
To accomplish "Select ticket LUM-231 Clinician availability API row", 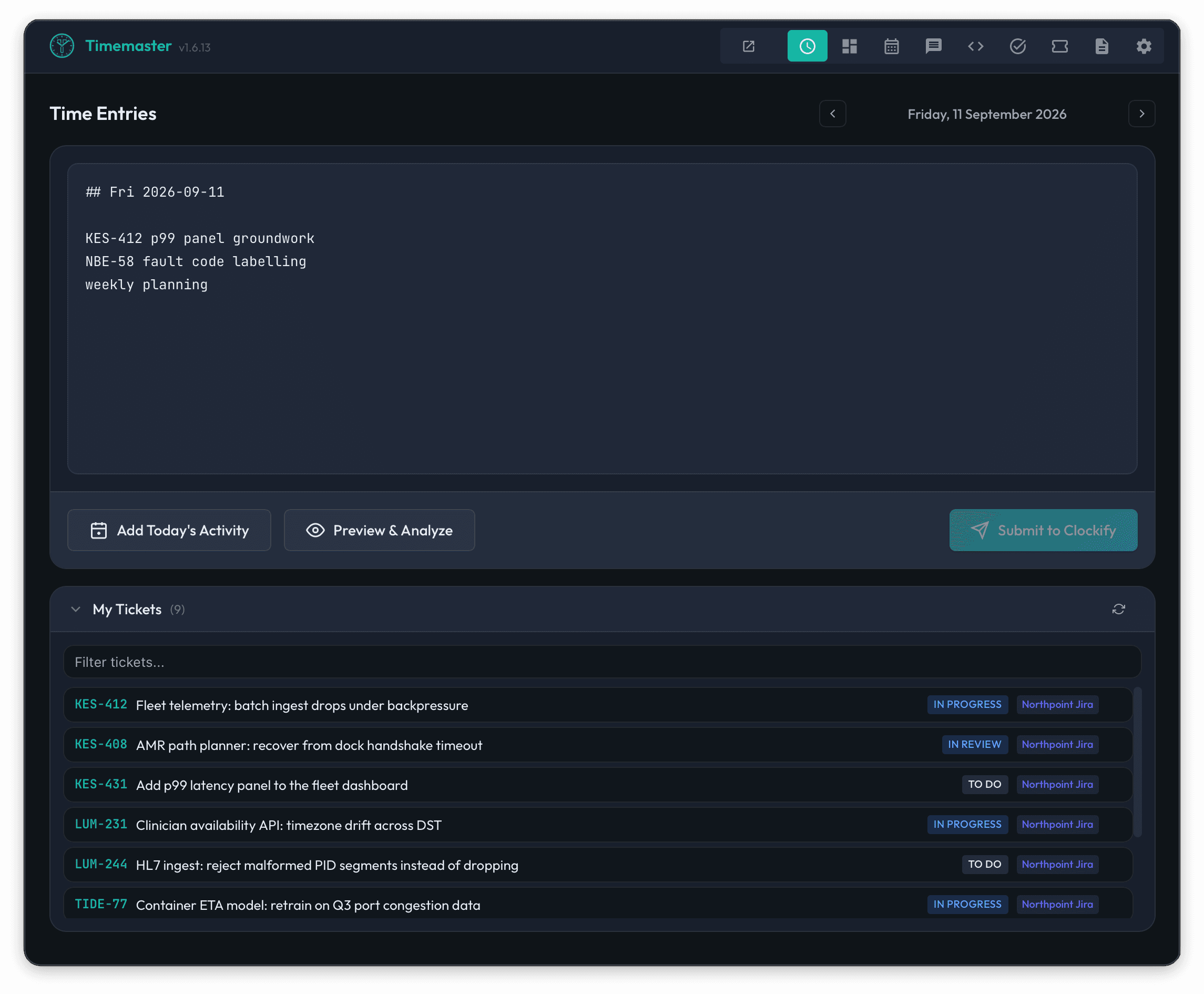I will 598,825.
